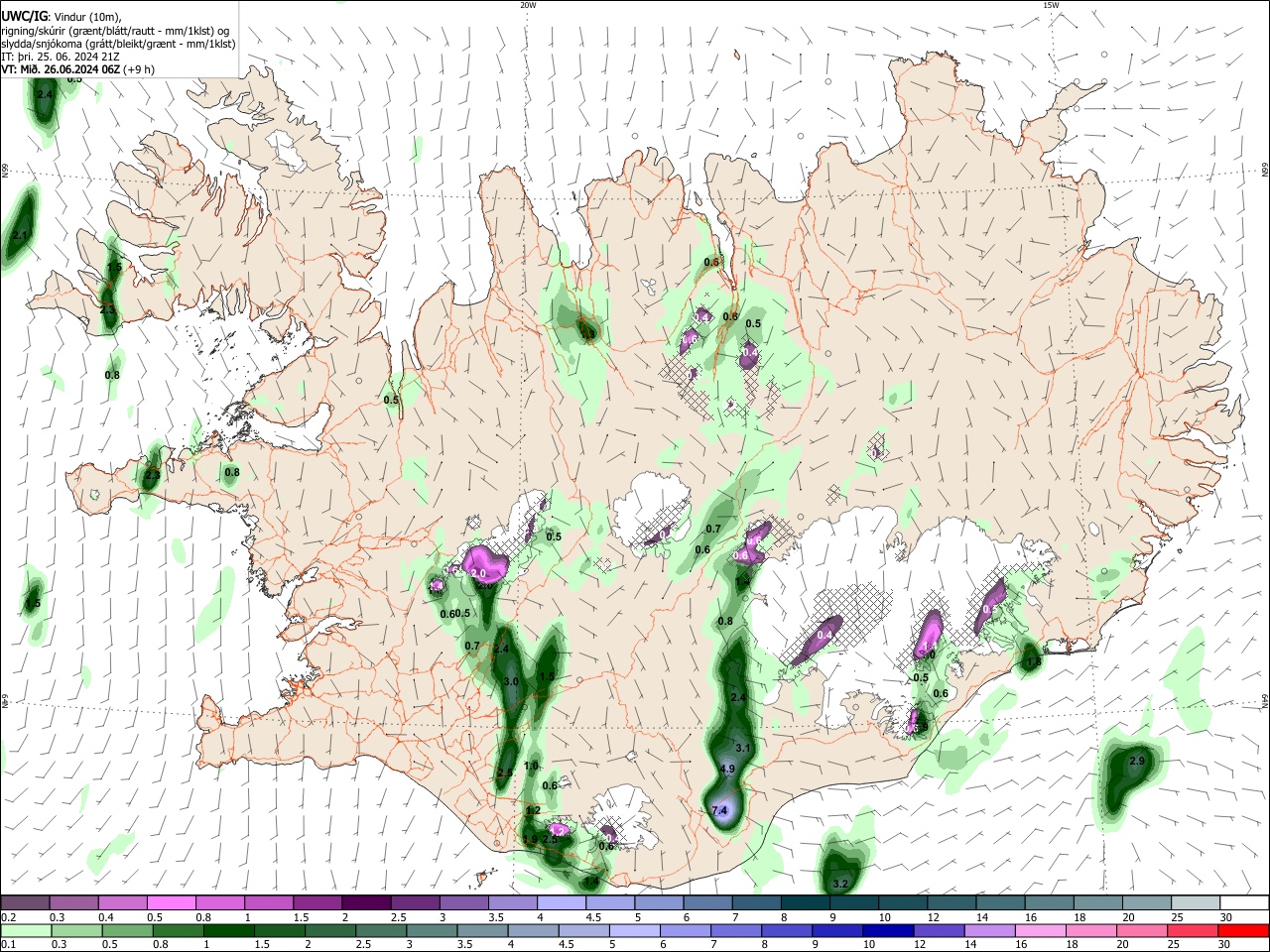Screen dimensions: 1270x952
Task: Click the '20W' longitude label
Action: tap(529, 5)
